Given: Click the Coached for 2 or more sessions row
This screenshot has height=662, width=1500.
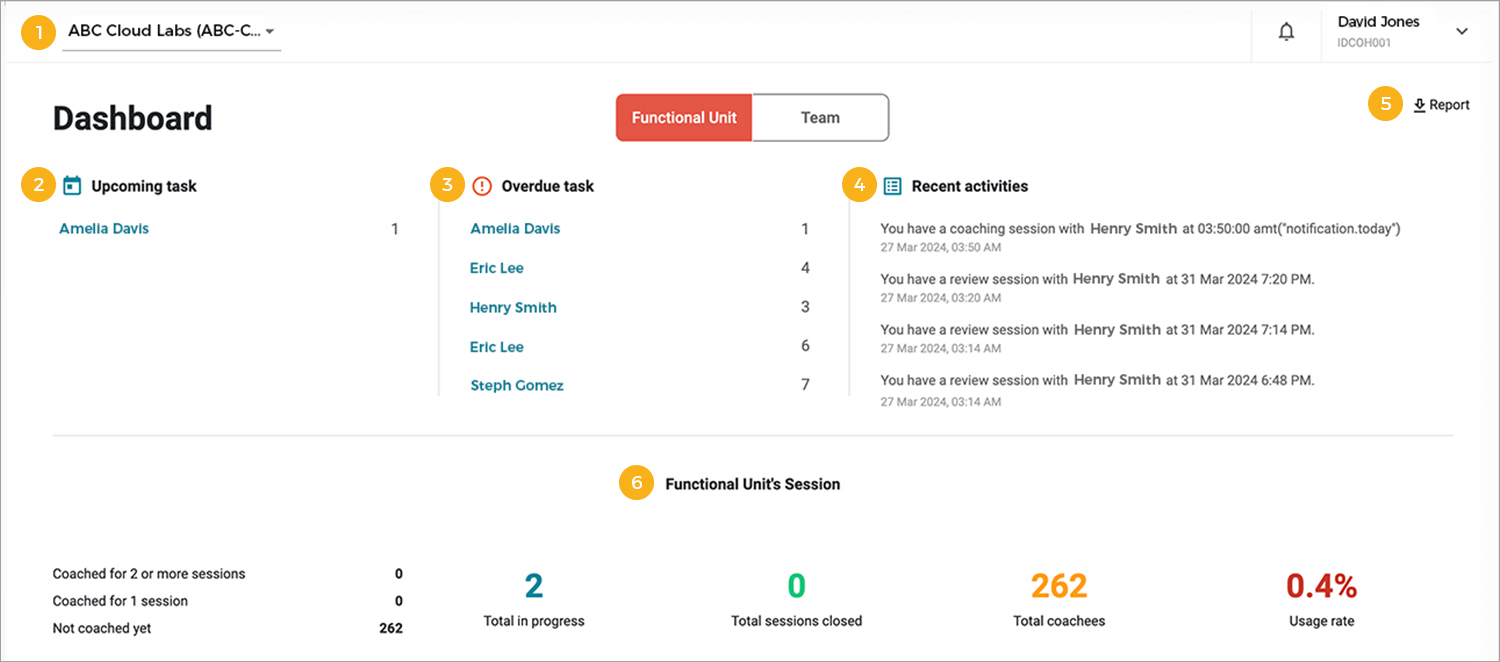Looking at the screenshot, I should coord(228,574).
